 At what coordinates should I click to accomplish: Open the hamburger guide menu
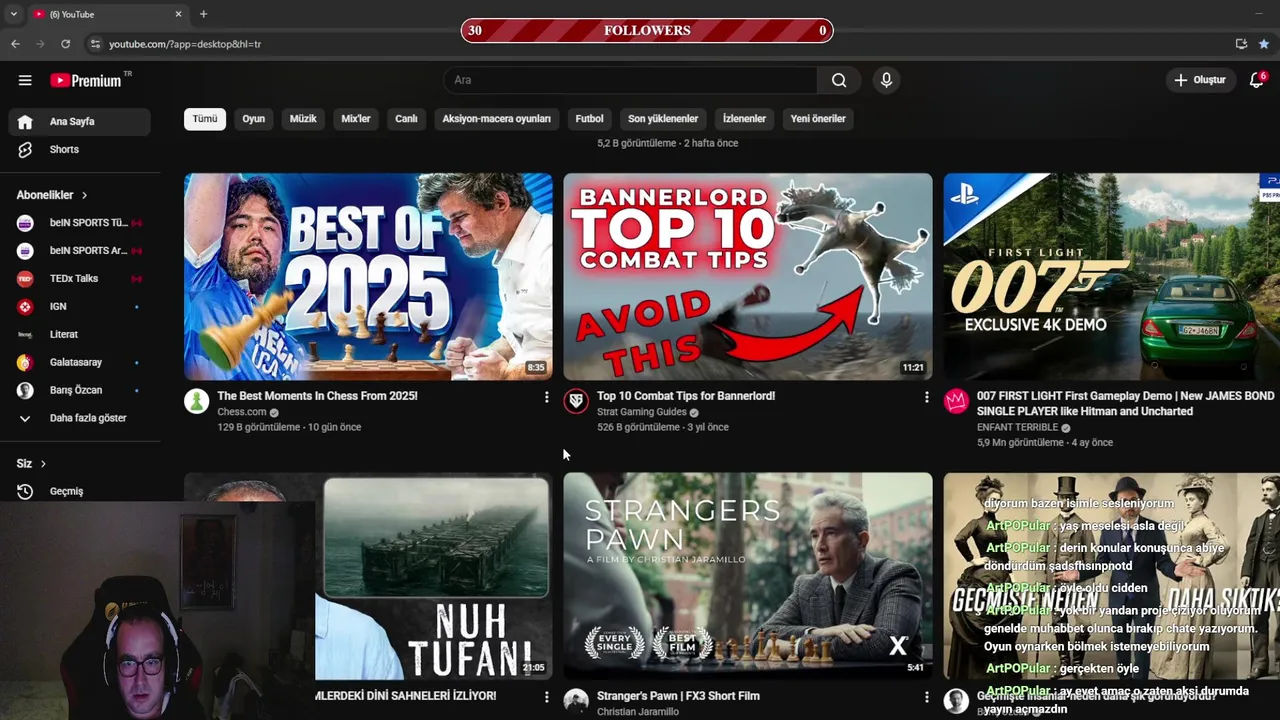click(x=25, y=80)
